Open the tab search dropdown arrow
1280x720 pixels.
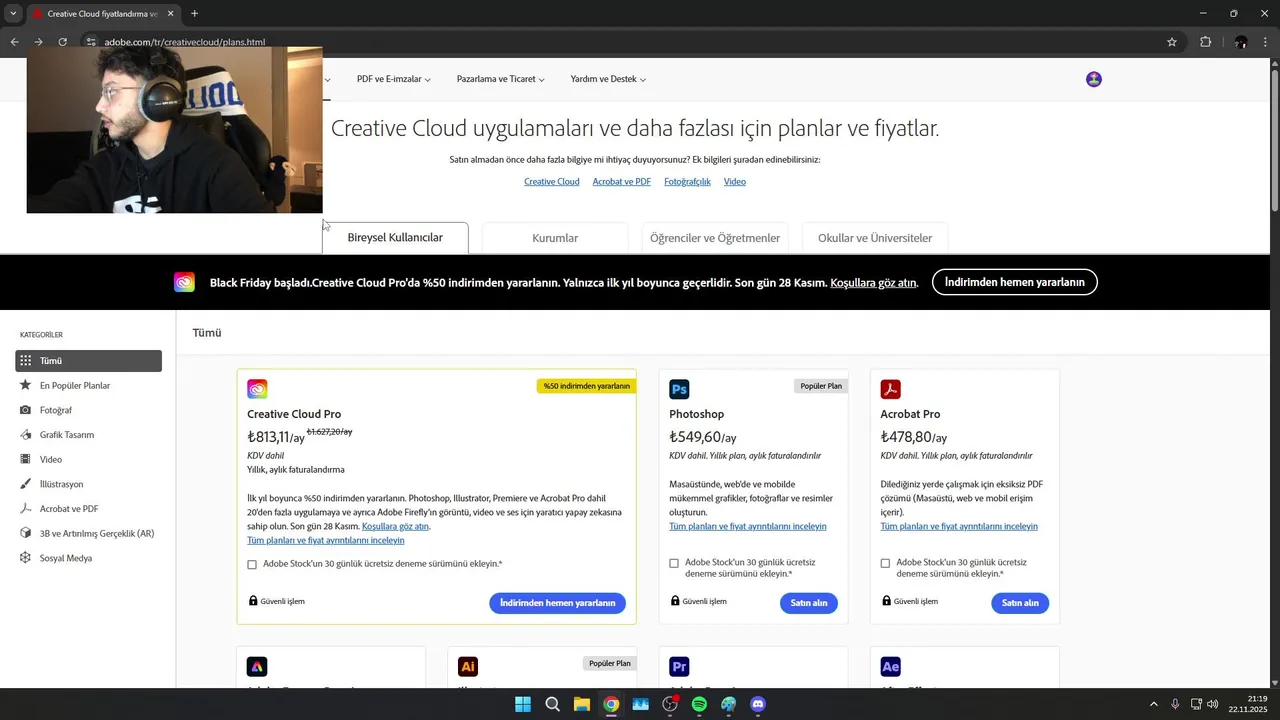click(13, 14)
